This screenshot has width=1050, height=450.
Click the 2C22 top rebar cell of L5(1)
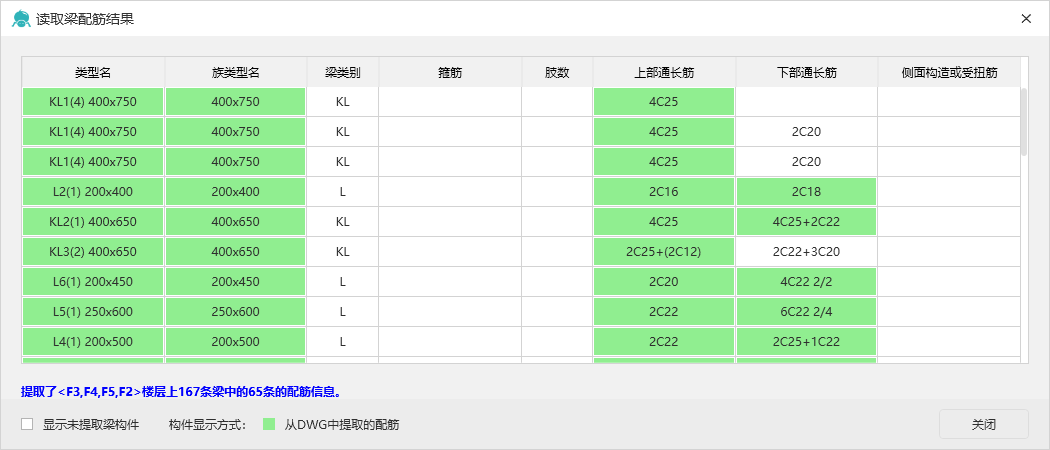click(x=664, y=312)
